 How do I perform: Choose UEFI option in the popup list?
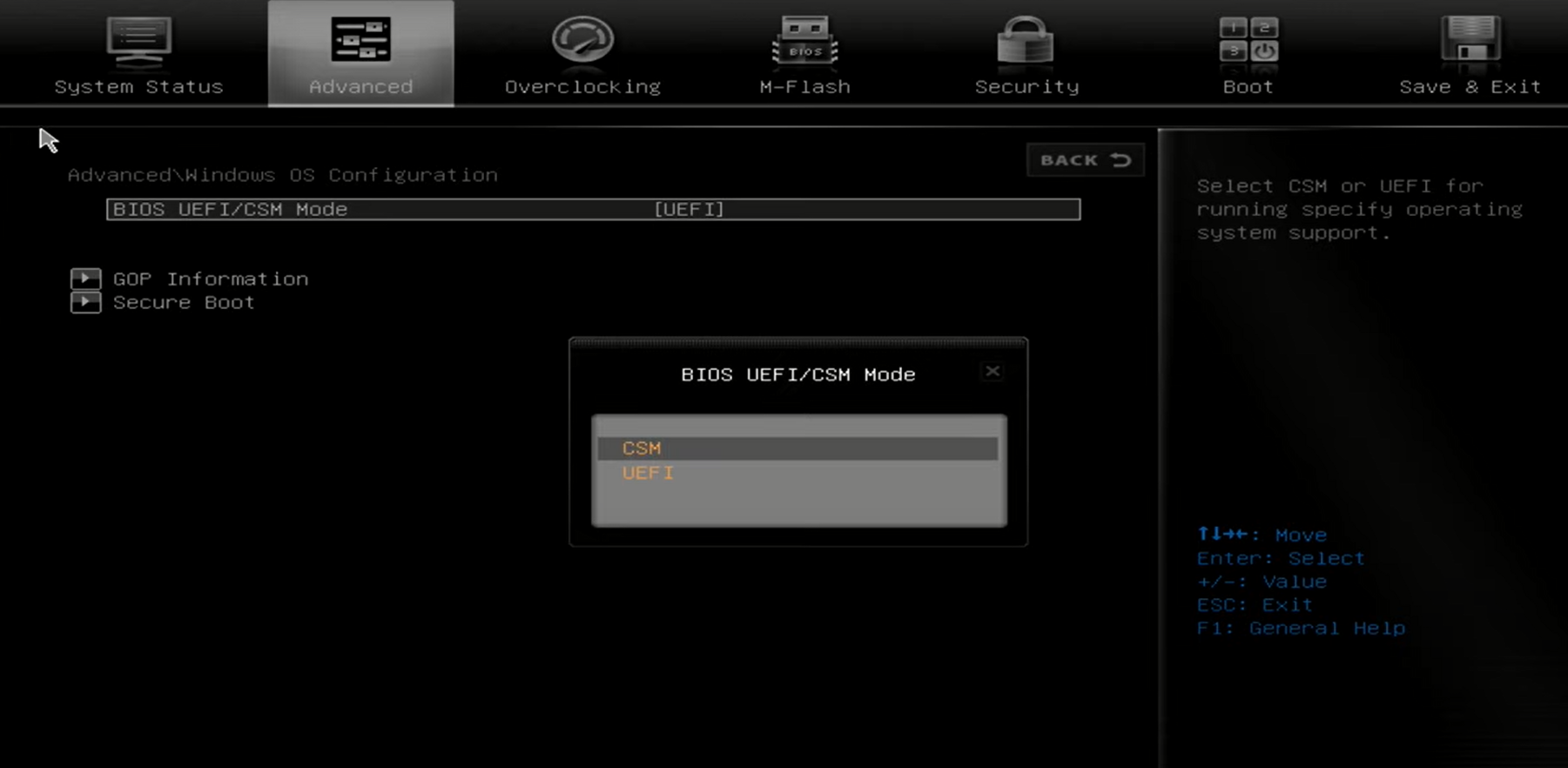pyautogui.click(x=648, y=473)
